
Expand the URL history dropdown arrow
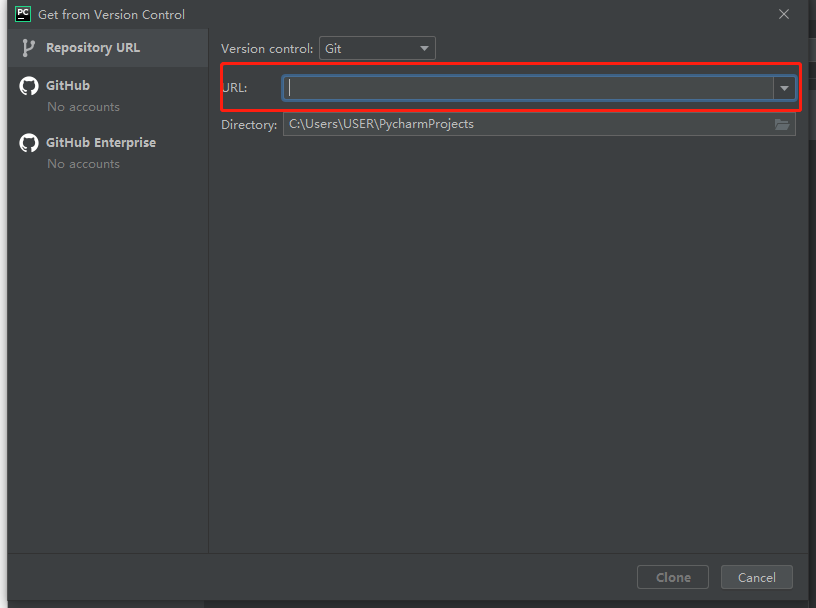[784, 88]
